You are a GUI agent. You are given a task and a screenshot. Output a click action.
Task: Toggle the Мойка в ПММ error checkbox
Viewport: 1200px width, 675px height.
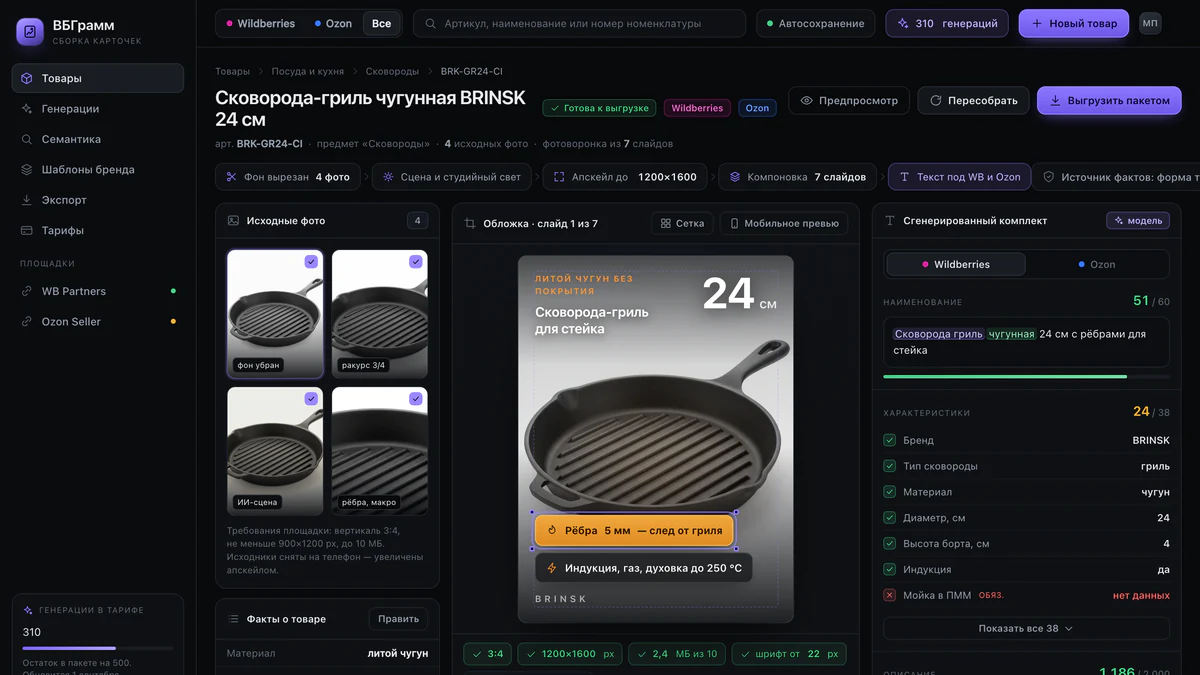[x=890, y=595]
